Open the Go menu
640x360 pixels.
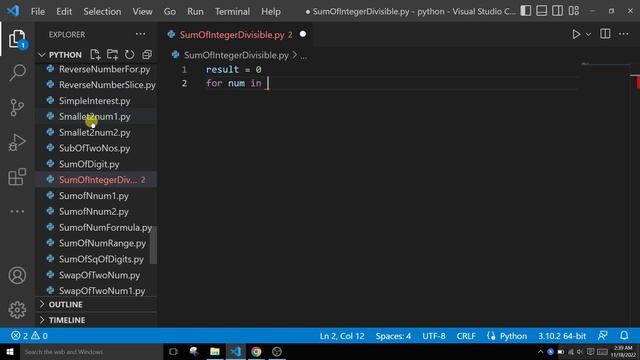[x=170, y=11]
